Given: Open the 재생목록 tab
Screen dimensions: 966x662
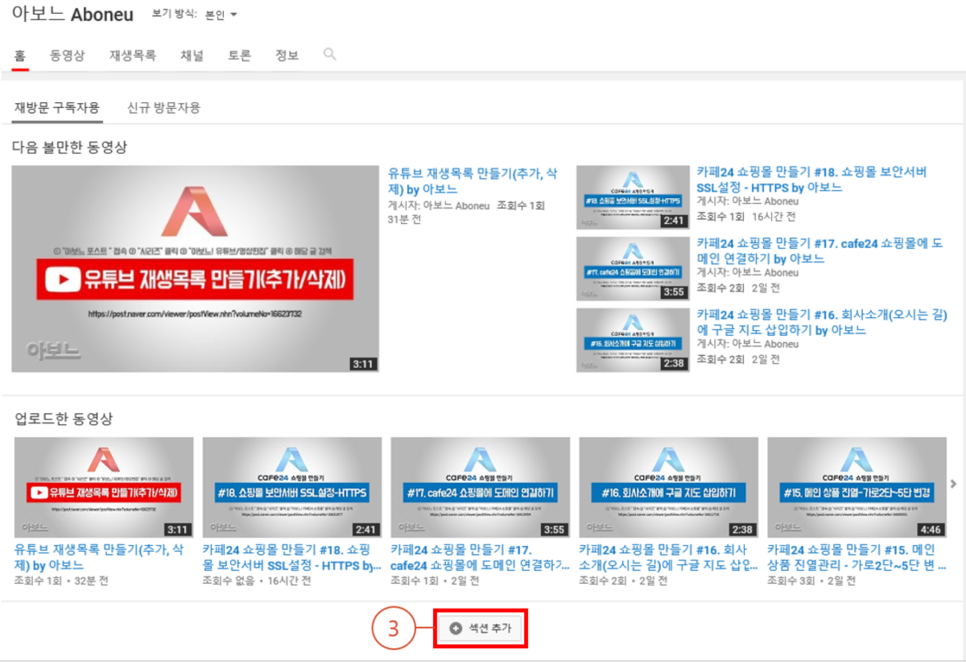Looking at the screenshot, I should (132, 55).
